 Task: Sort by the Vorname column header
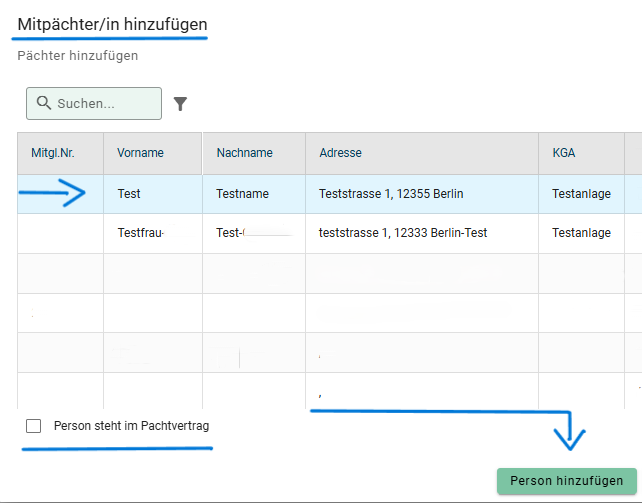coord(140,153)
